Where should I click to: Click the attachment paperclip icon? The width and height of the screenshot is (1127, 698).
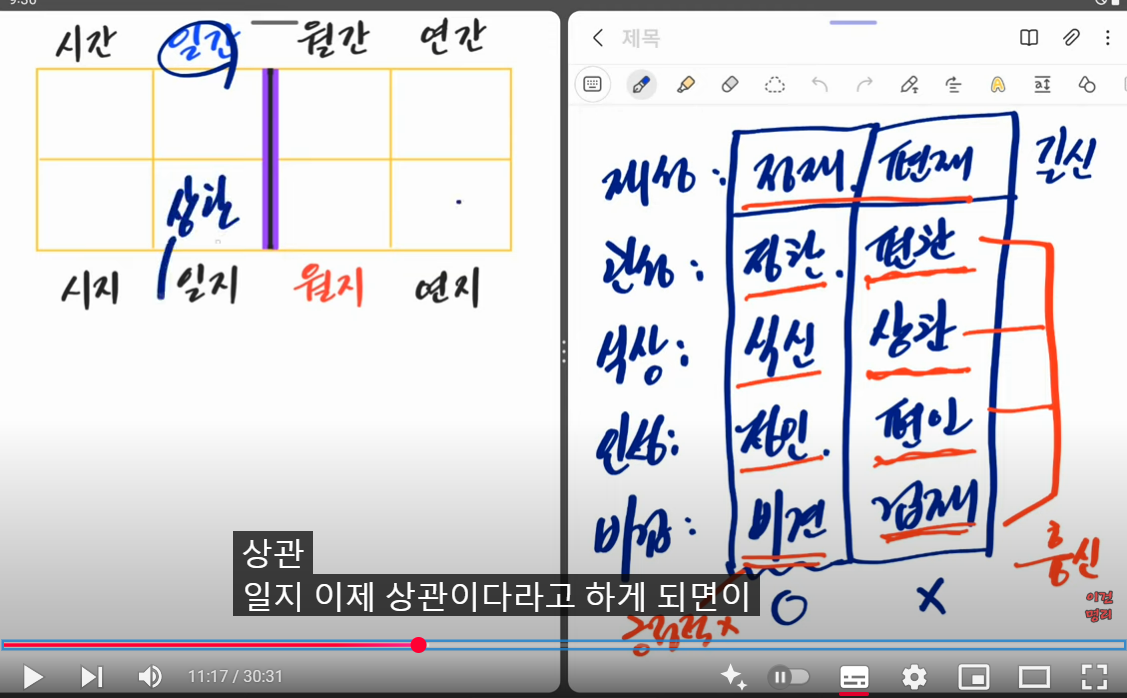click(1071, 37)
